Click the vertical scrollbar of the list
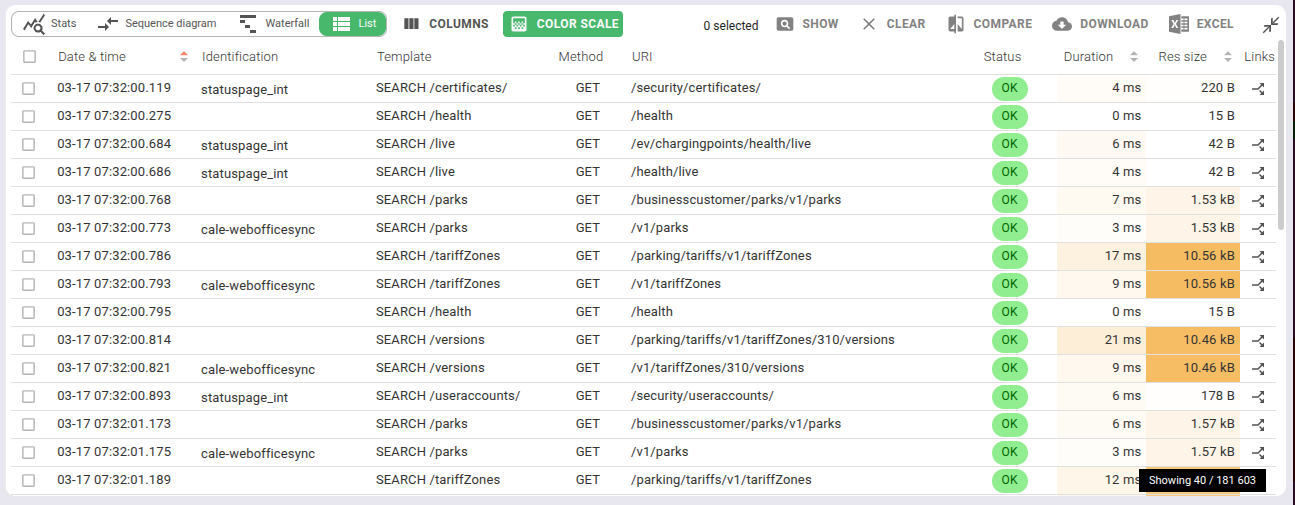 [1282, 150]
